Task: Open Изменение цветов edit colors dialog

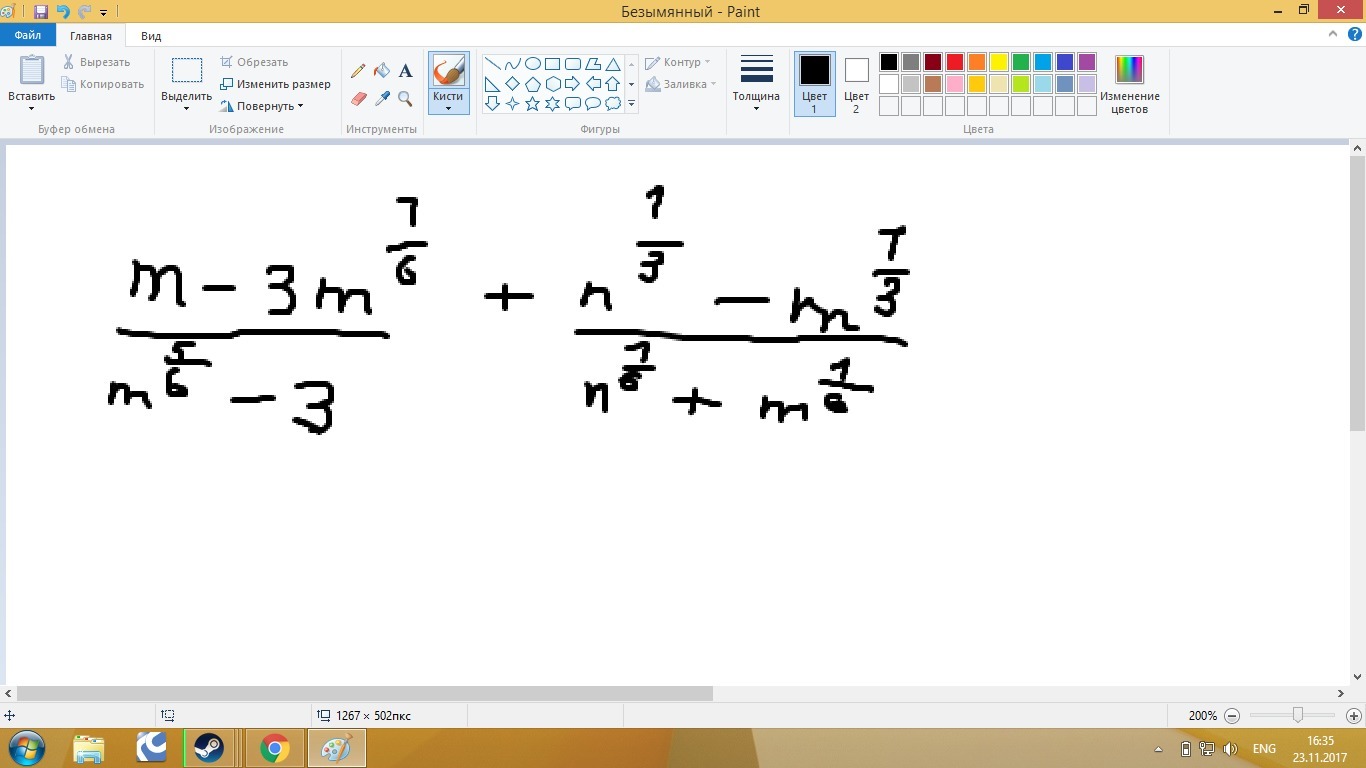Action: 1129,83
